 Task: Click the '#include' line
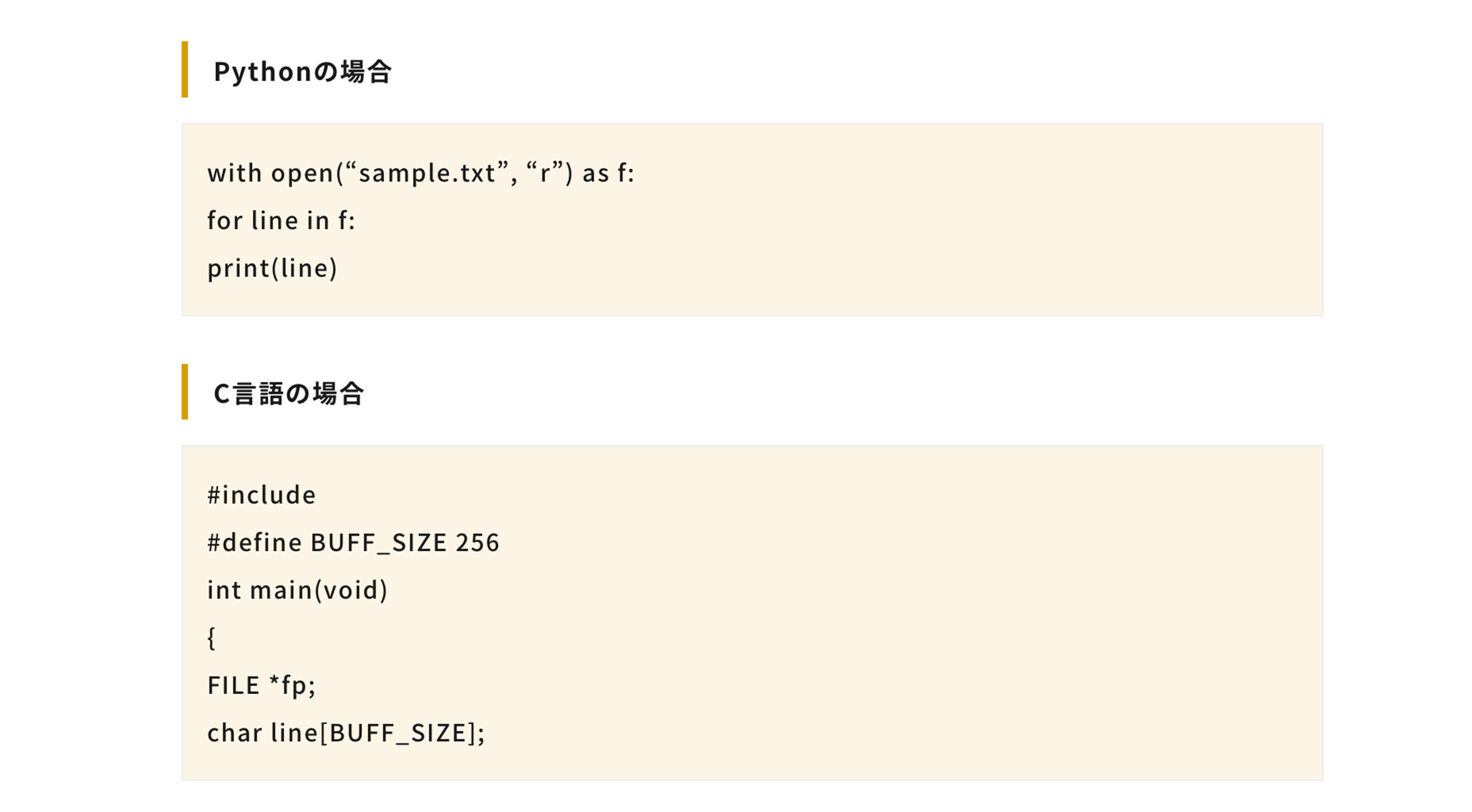pyautogui.click(x=261, y=495)
